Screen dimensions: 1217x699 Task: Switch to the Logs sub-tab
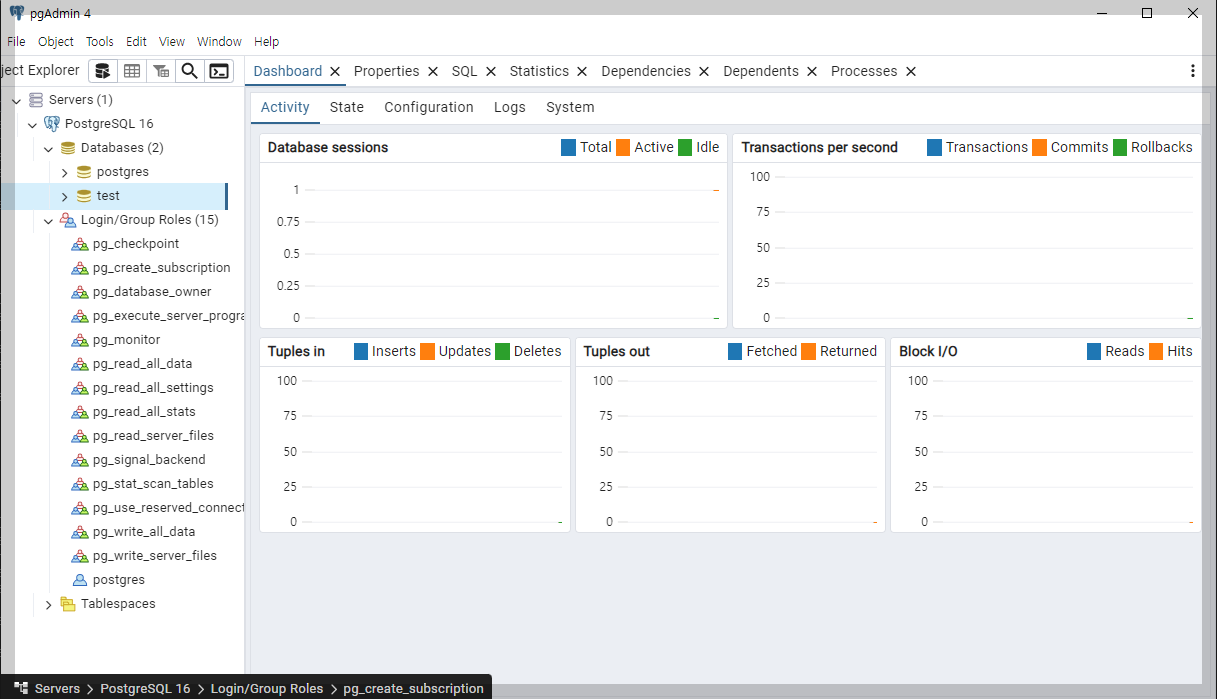[510, 107]
